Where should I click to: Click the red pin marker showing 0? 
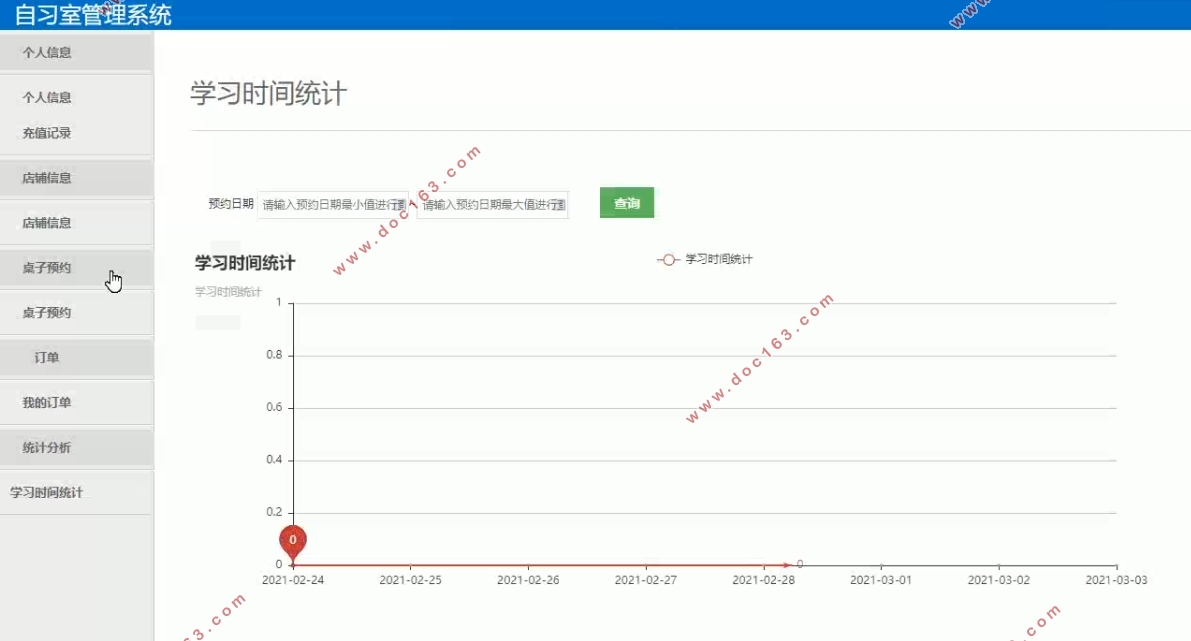292,542
